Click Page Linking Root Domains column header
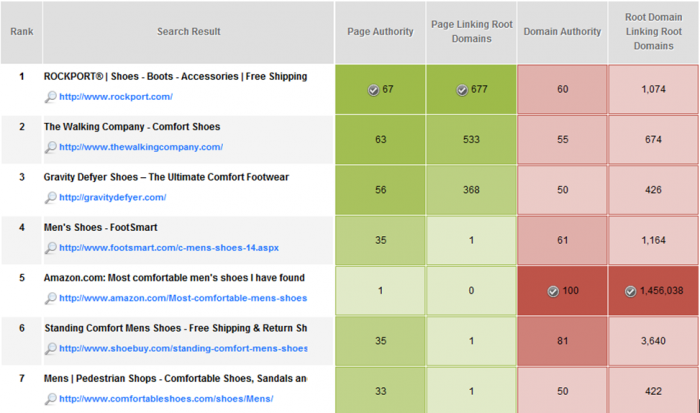This screenshot has width=700, height=413. (471, 32)
